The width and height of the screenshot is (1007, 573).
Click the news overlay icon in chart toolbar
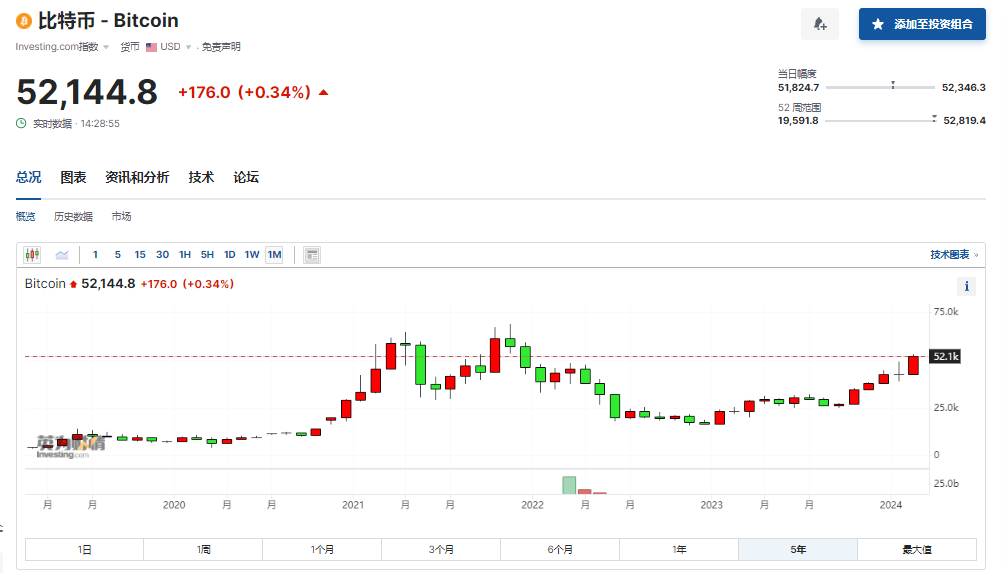(312, 255)
